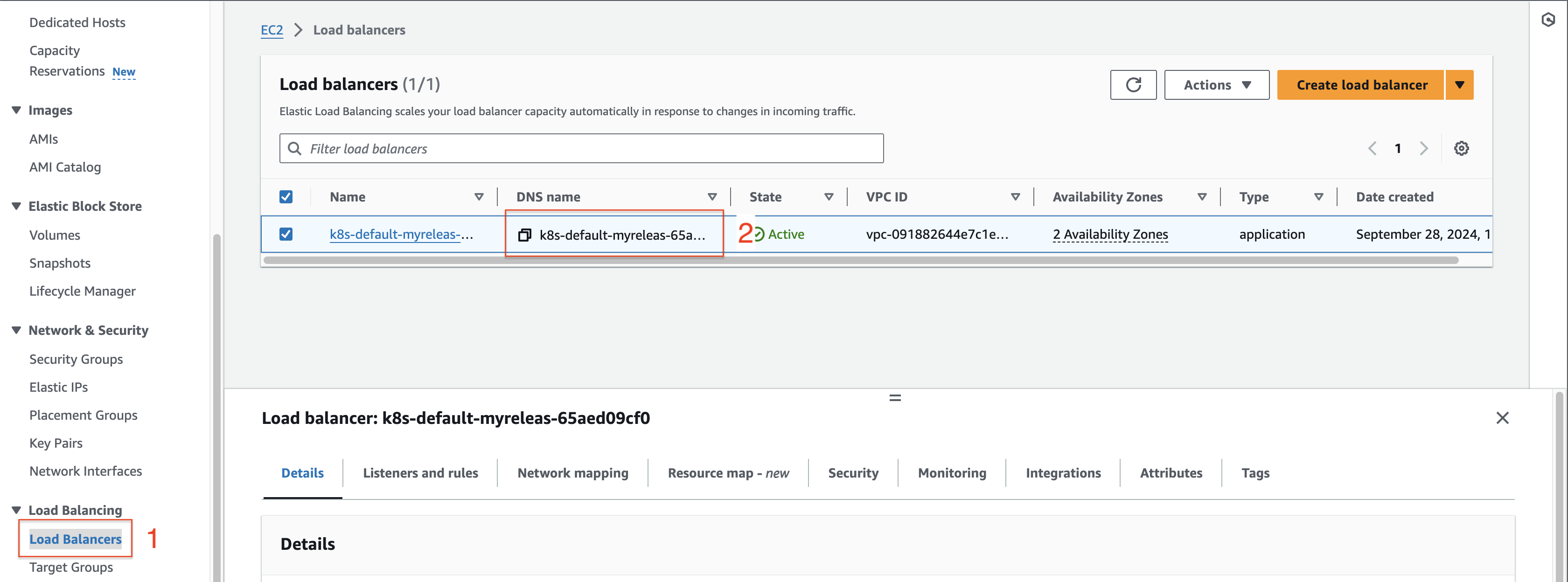Go to next page of load balancers
The width and height of the screenshot is (1568, 582).
tap(1423, 148)
